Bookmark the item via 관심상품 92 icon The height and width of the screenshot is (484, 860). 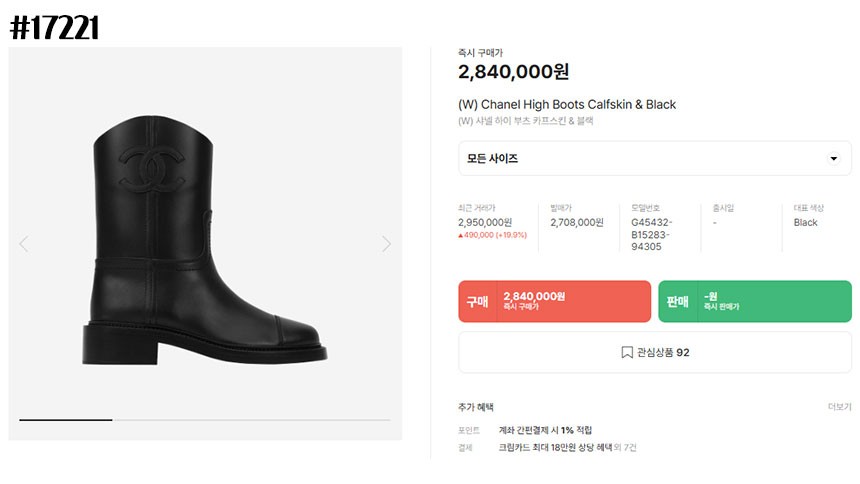coord(627,352)
